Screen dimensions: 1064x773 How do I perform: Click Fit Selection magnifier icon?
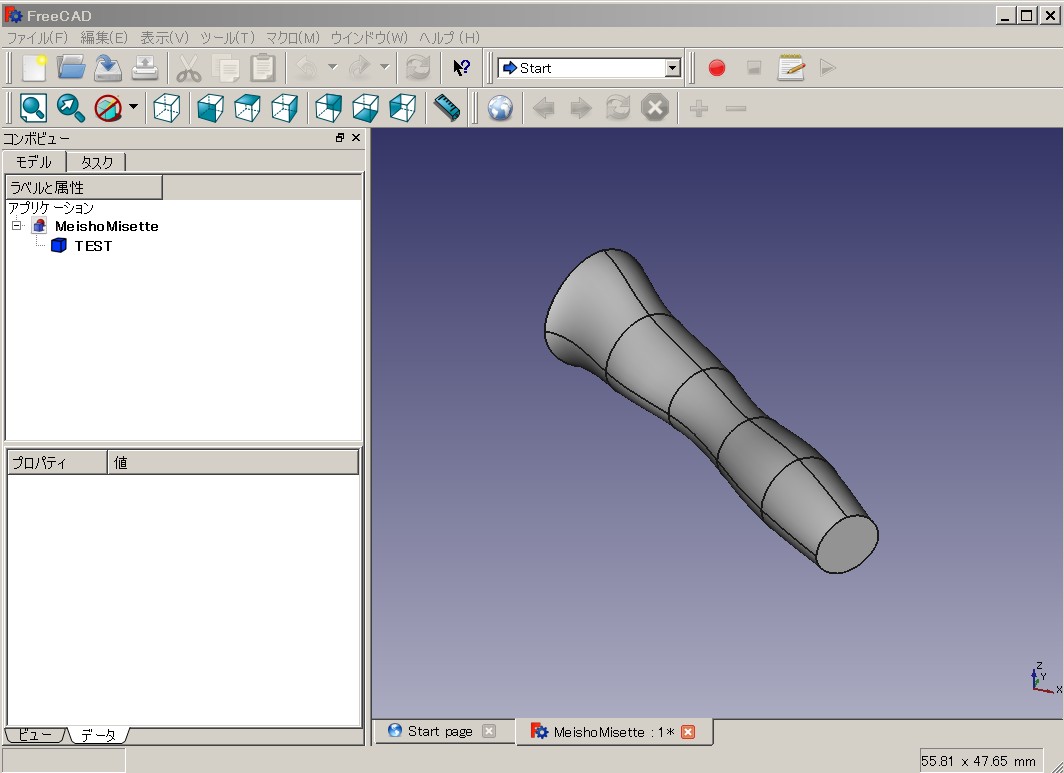71,108
